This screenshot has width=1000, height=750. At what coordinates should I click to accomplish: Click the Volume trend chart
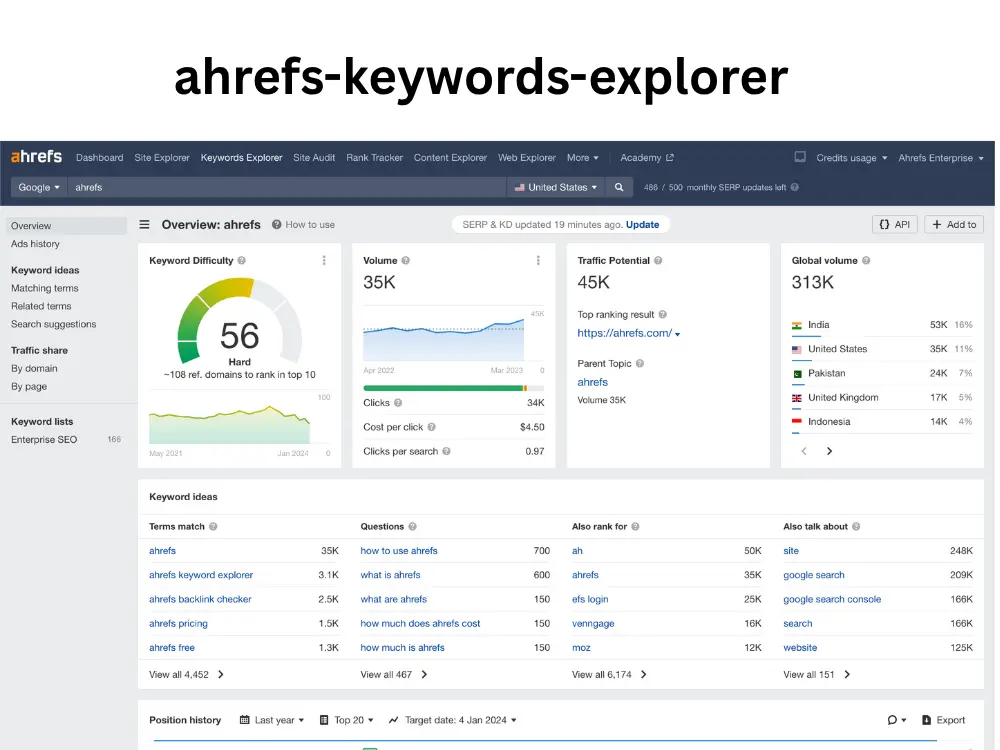[444, 339]
